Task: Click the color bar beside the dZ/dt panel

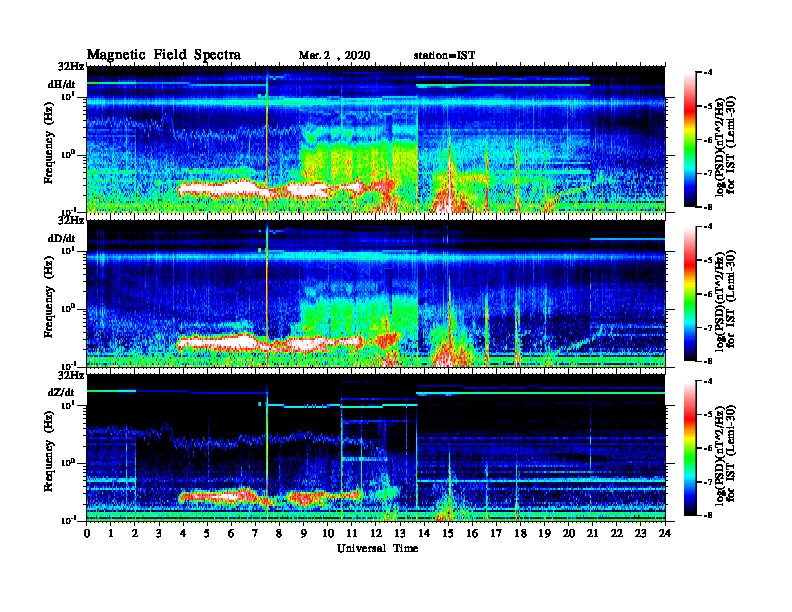Action: click(690, 448)
